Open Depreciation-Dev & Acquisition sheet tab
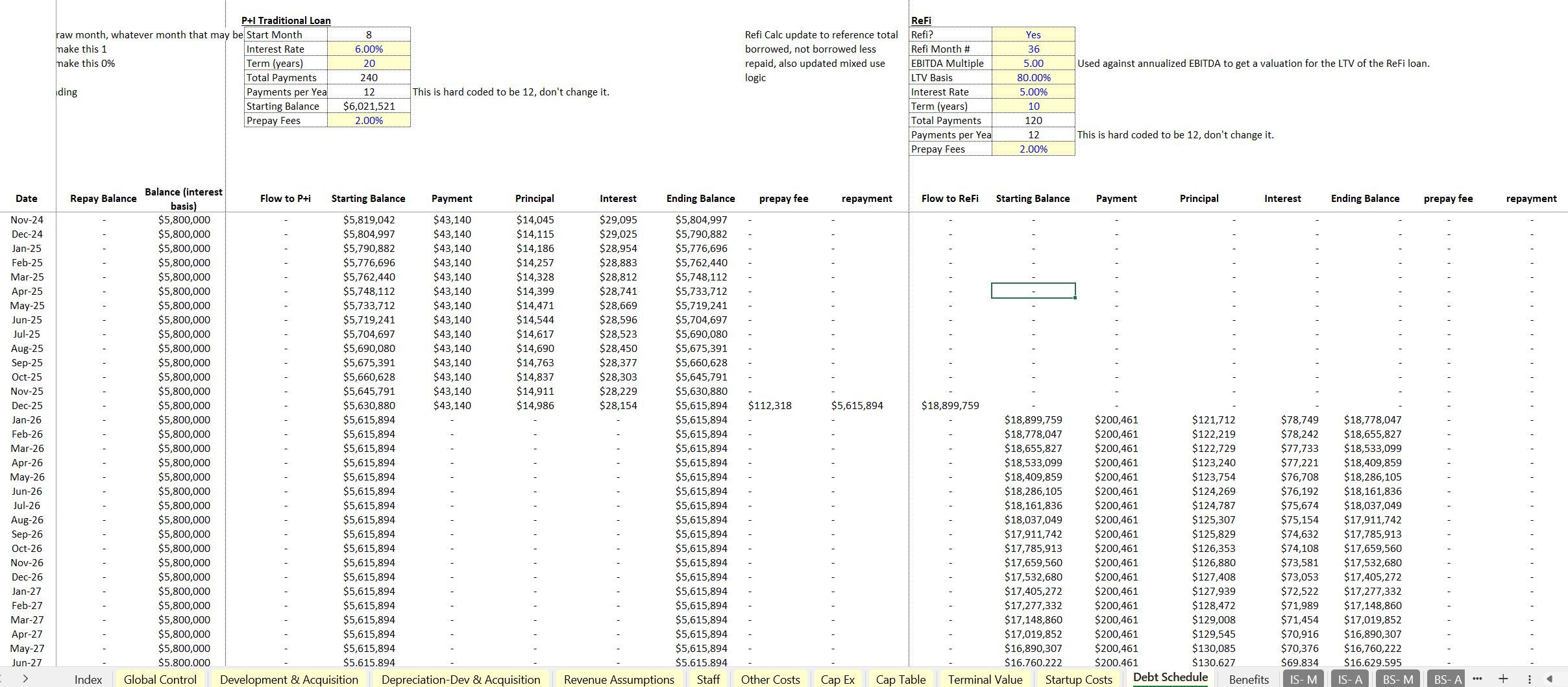 [461, 679]
